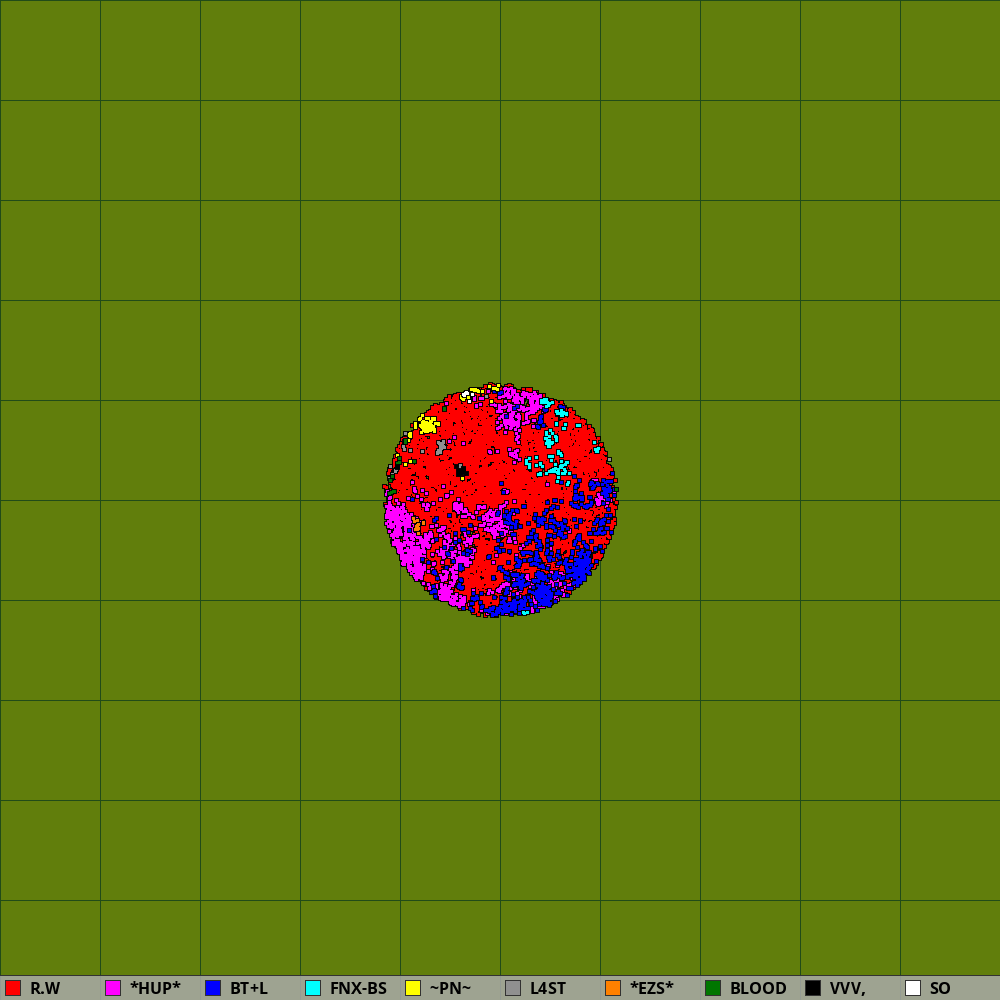Select the L4ST legend label
The height and width of the screenshot is (1000, 1000).
(x=548, y=988)
